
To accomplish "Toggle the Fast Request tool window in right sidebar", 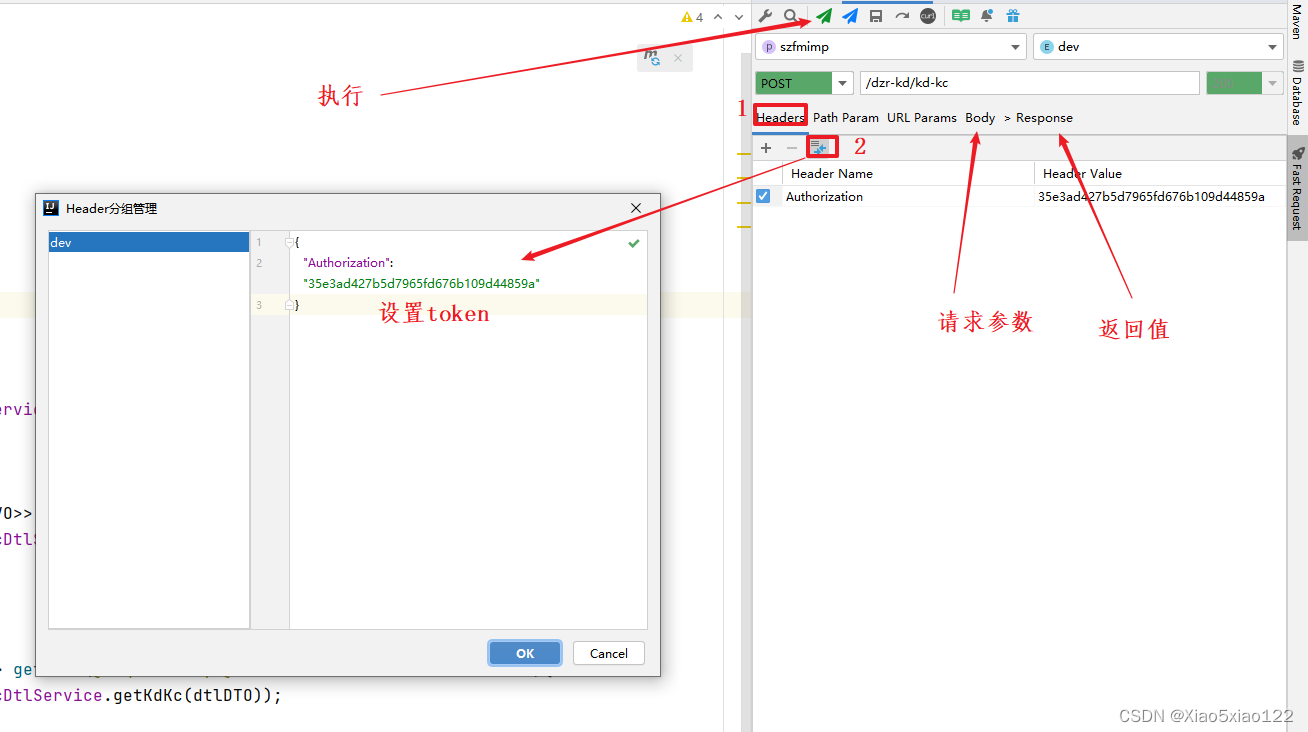I will click(1297, 188).
